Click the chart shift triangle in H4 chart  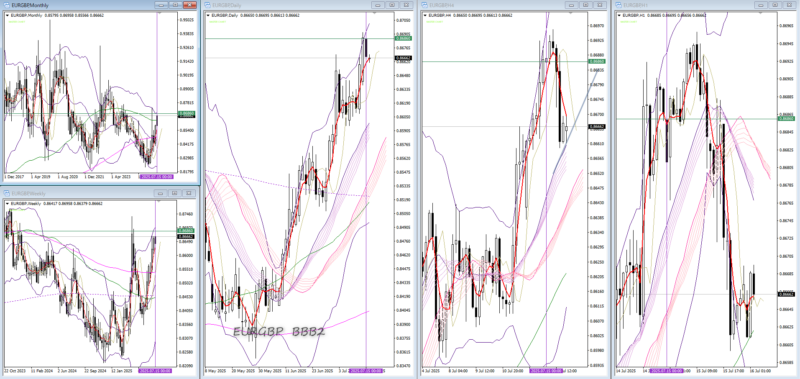[x=570, y=12]
